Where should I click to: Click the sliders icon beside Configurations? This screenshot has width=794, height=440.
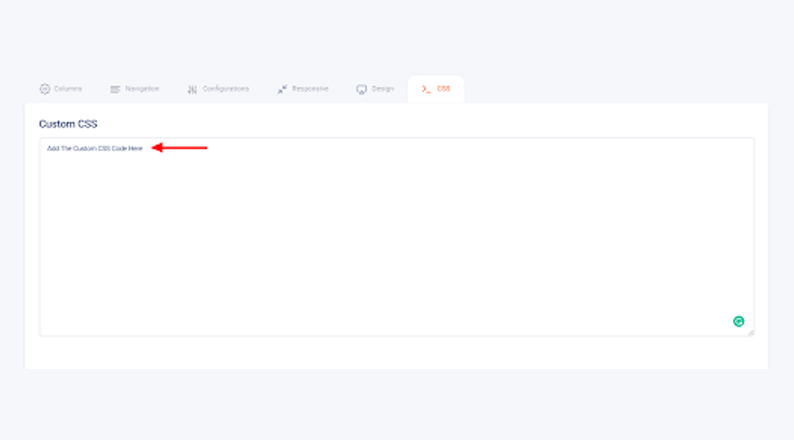pos(192,89)
